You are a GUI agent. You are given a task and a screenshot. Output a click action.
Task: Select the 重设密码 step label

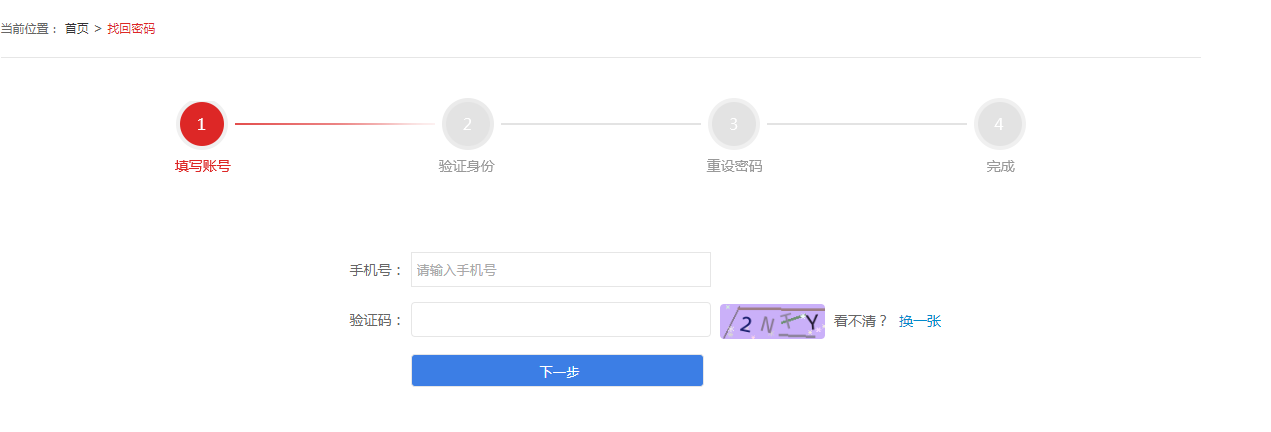[734, 166]
